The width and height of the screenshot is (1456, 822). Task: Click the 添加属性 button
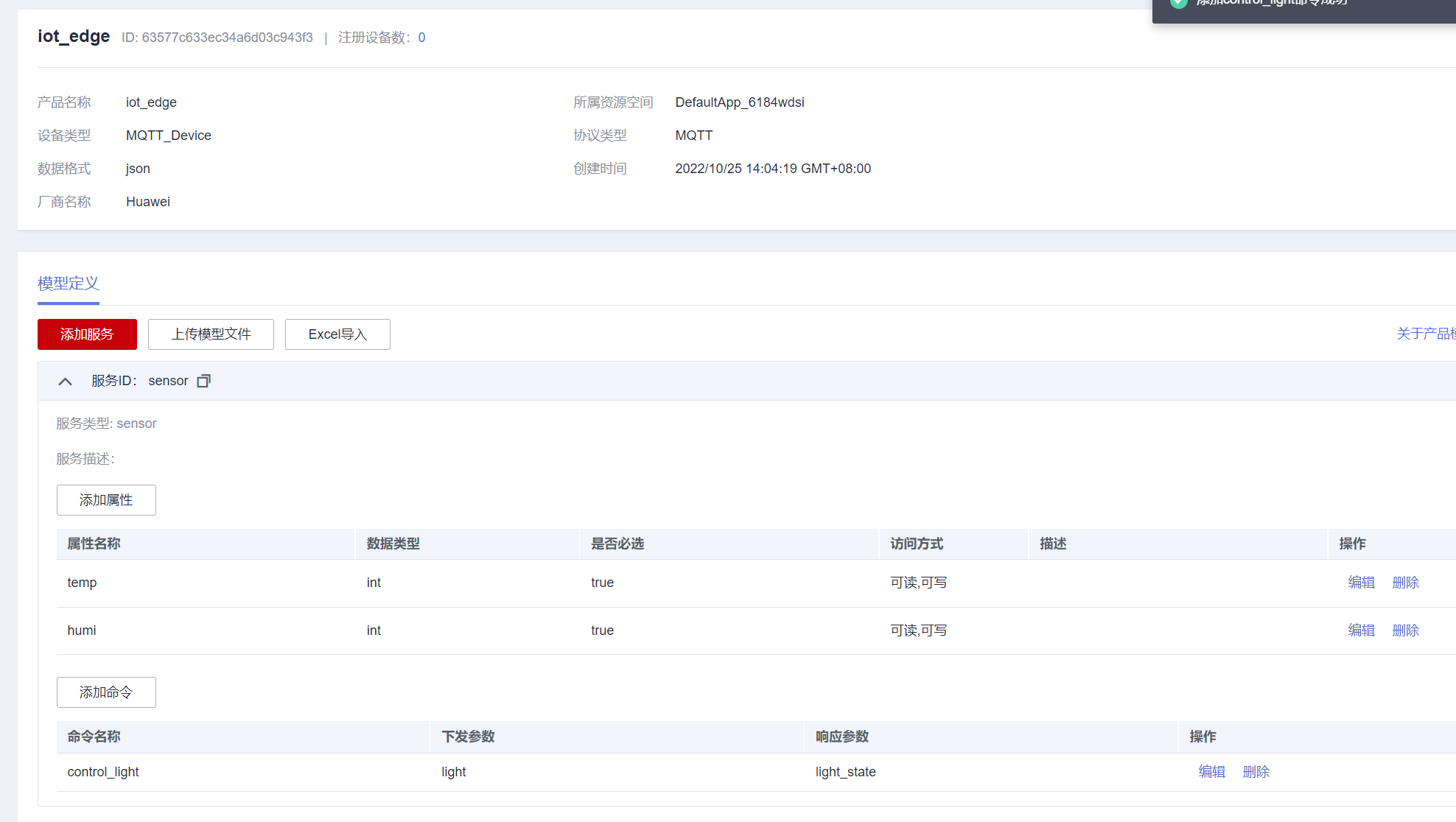(106, 500)
